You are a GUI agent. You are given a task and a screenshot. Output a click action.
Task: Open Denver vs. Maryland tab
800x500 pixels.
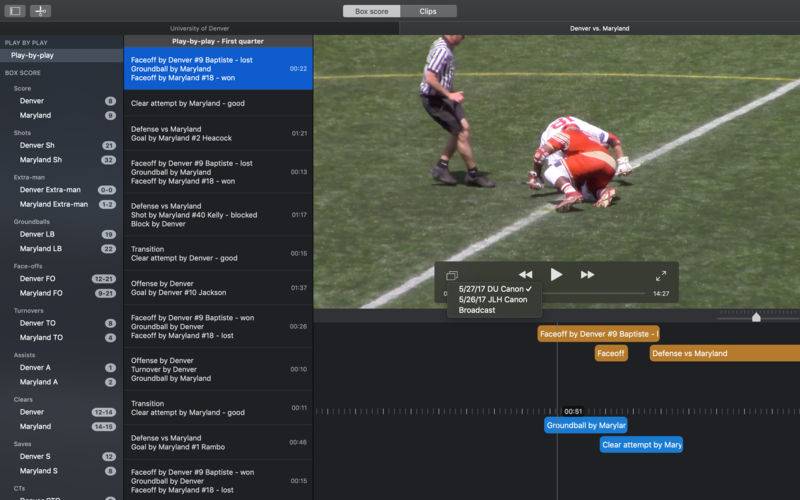pos(599,29)
